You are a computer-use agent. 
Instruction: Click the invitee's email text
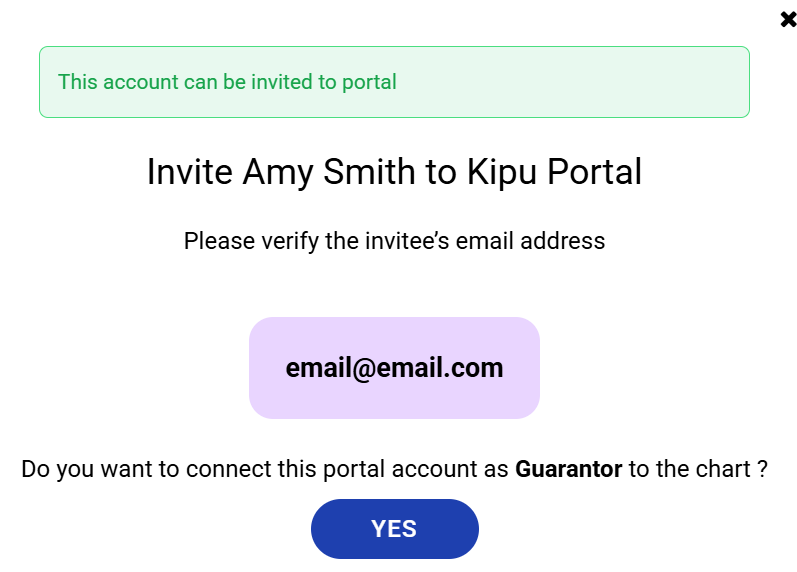point(394,368)
